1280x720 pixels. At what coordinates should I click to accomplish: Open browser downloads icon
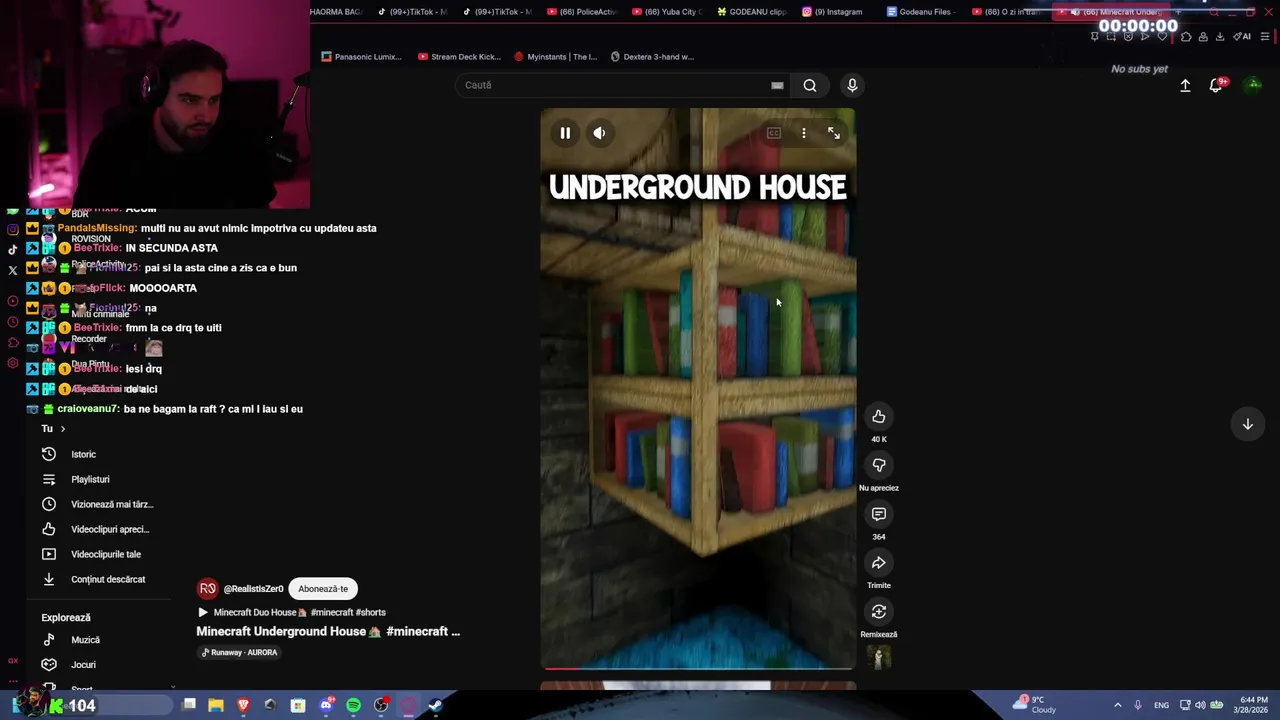[x=1220, y=37]
